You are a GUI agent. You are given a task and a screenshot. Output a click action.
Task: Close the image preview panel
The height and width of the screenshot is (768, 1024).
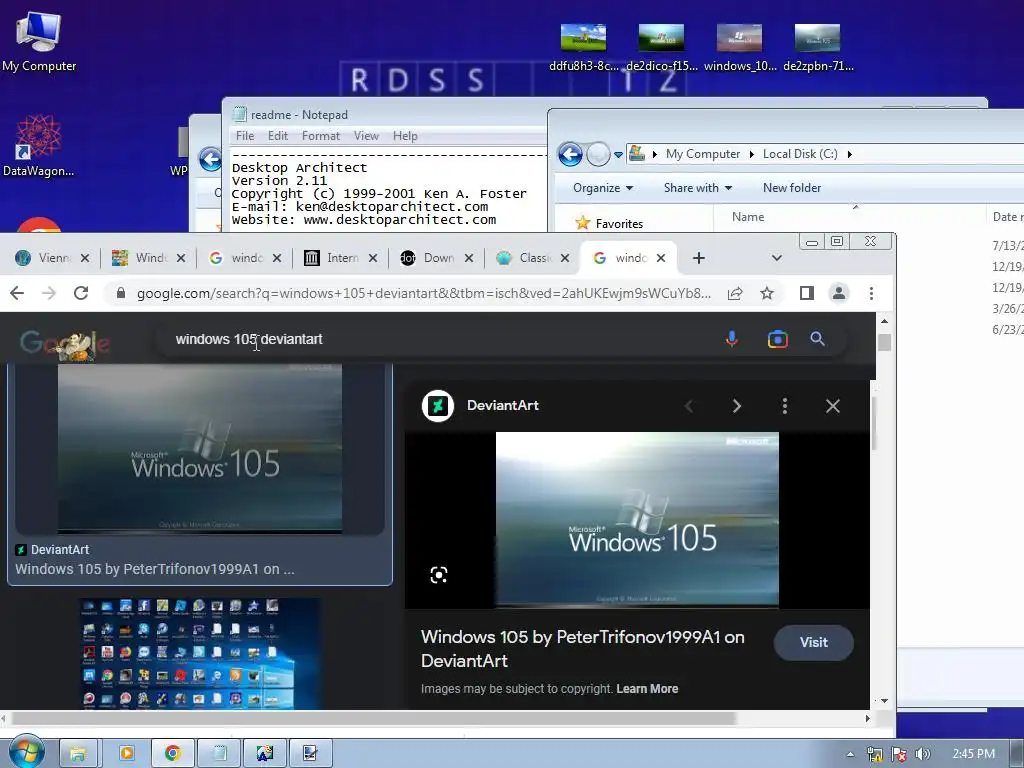833,406
